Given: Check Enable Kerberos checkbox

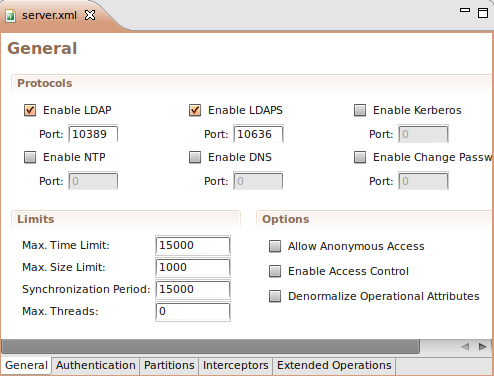Looking at the screenshot, I should pyautogui.click(x=360, y=110).
